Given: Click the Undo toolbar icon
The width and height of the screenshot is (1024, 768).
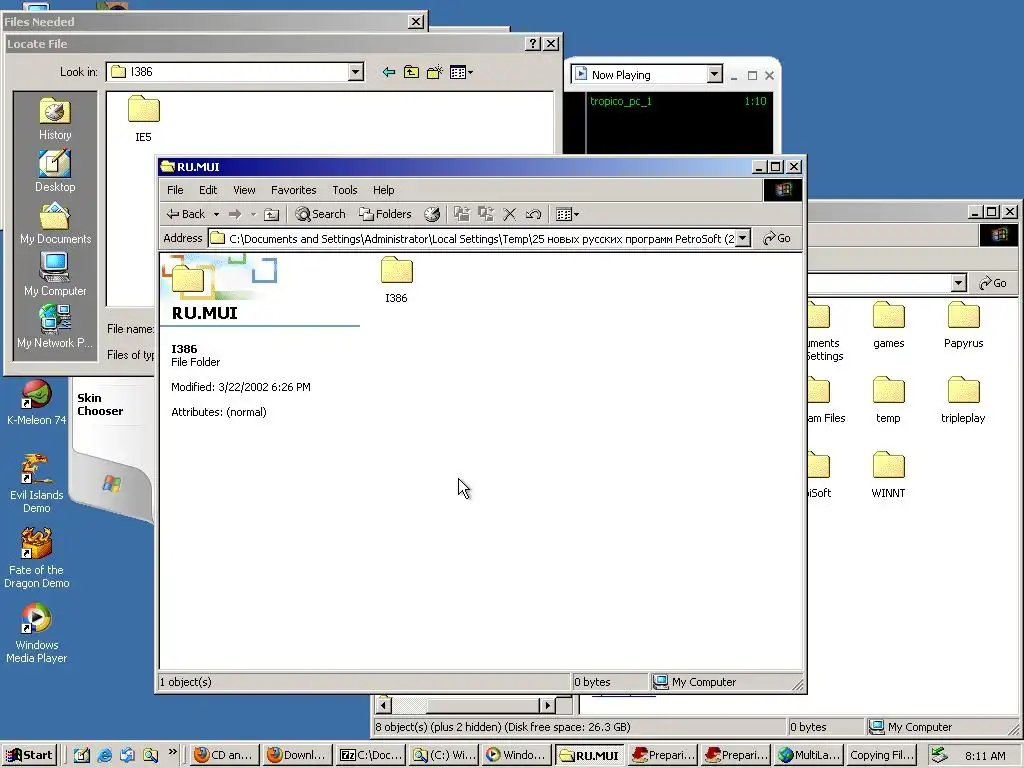Looking at the screenshot, I should tap(533, 214).
